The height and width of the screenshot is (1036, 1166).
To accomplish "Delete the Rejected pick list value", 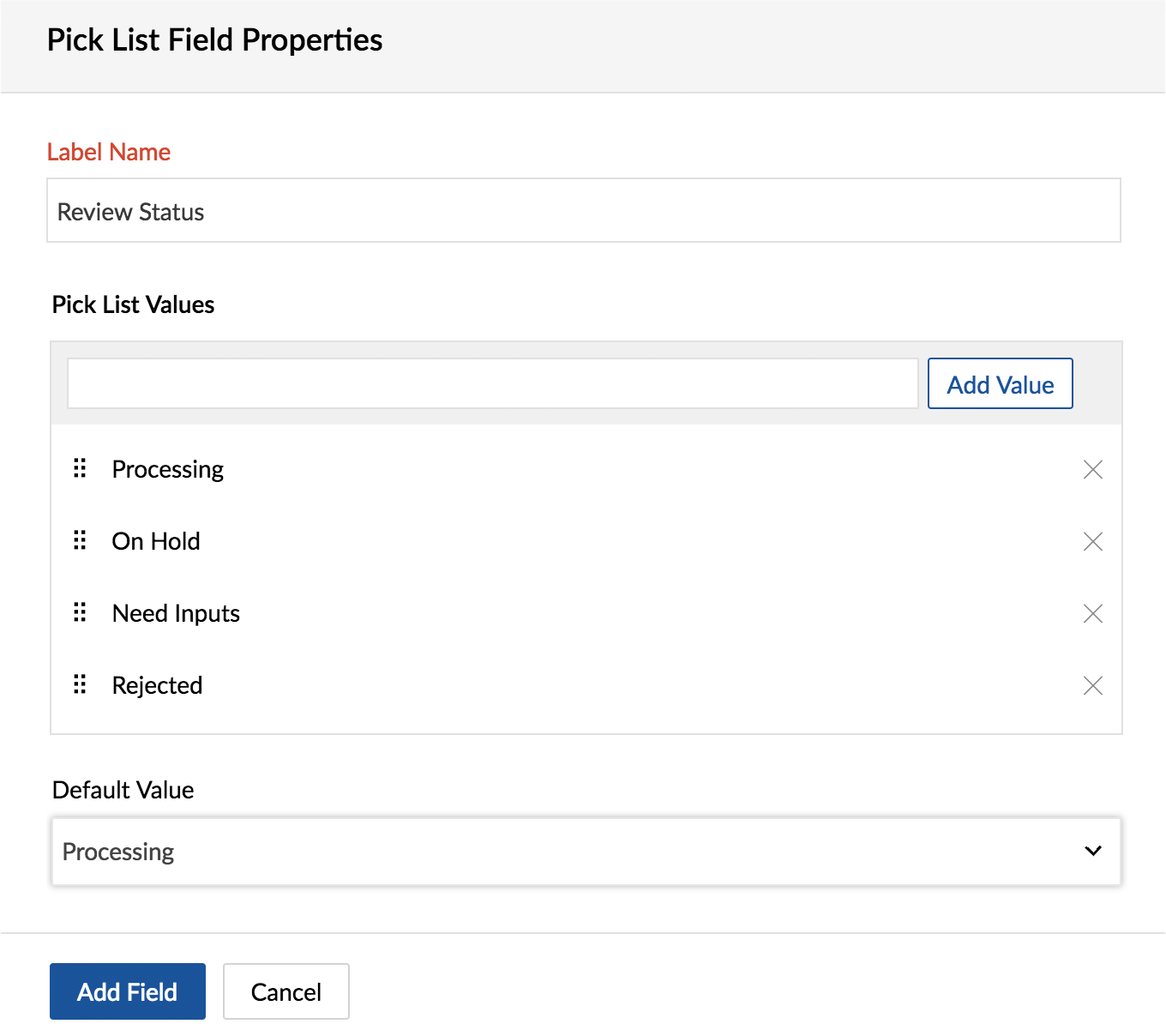I will [1092, 685].
